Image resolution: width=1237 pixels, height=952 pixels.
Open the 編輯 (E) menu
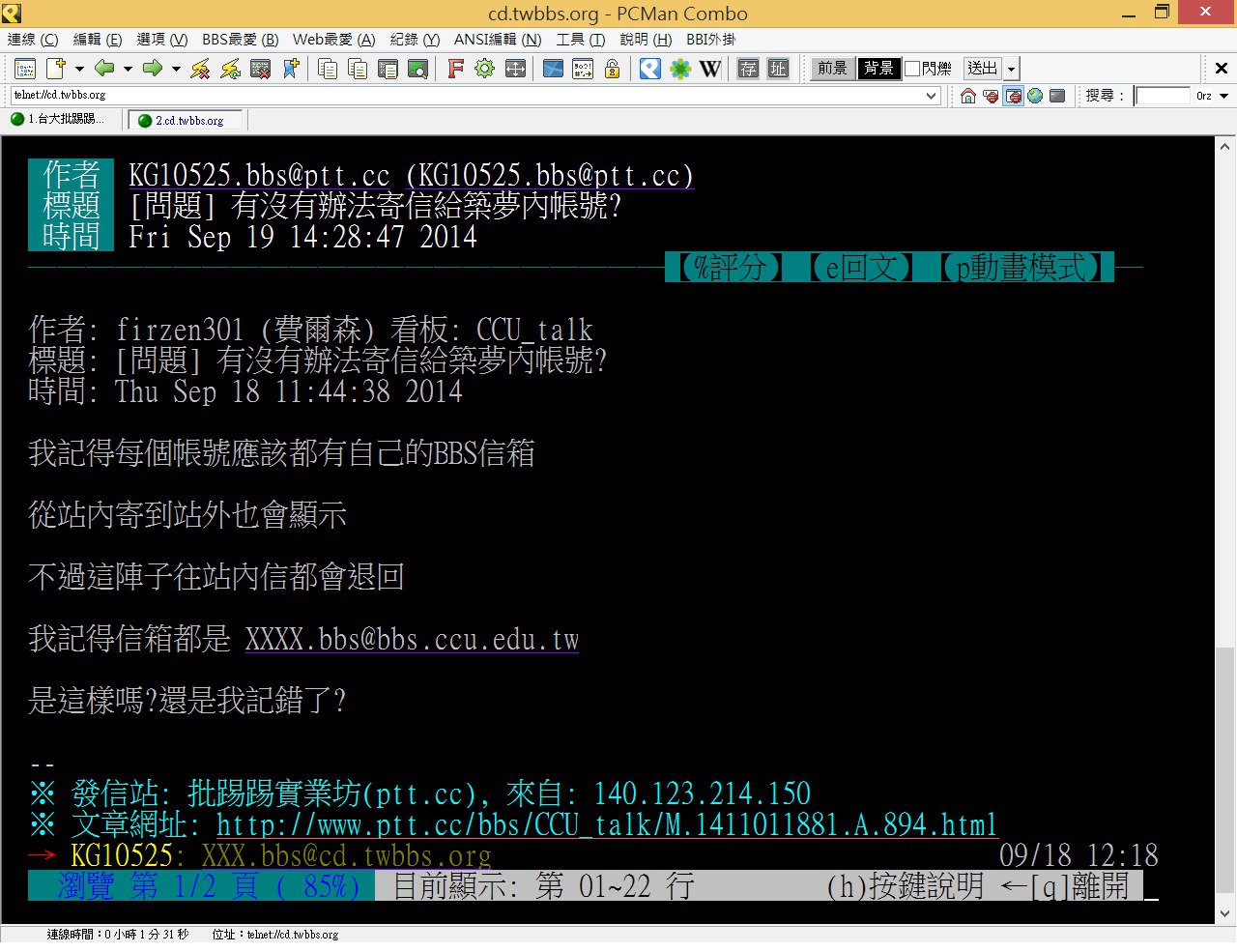[x=98, y=40]
